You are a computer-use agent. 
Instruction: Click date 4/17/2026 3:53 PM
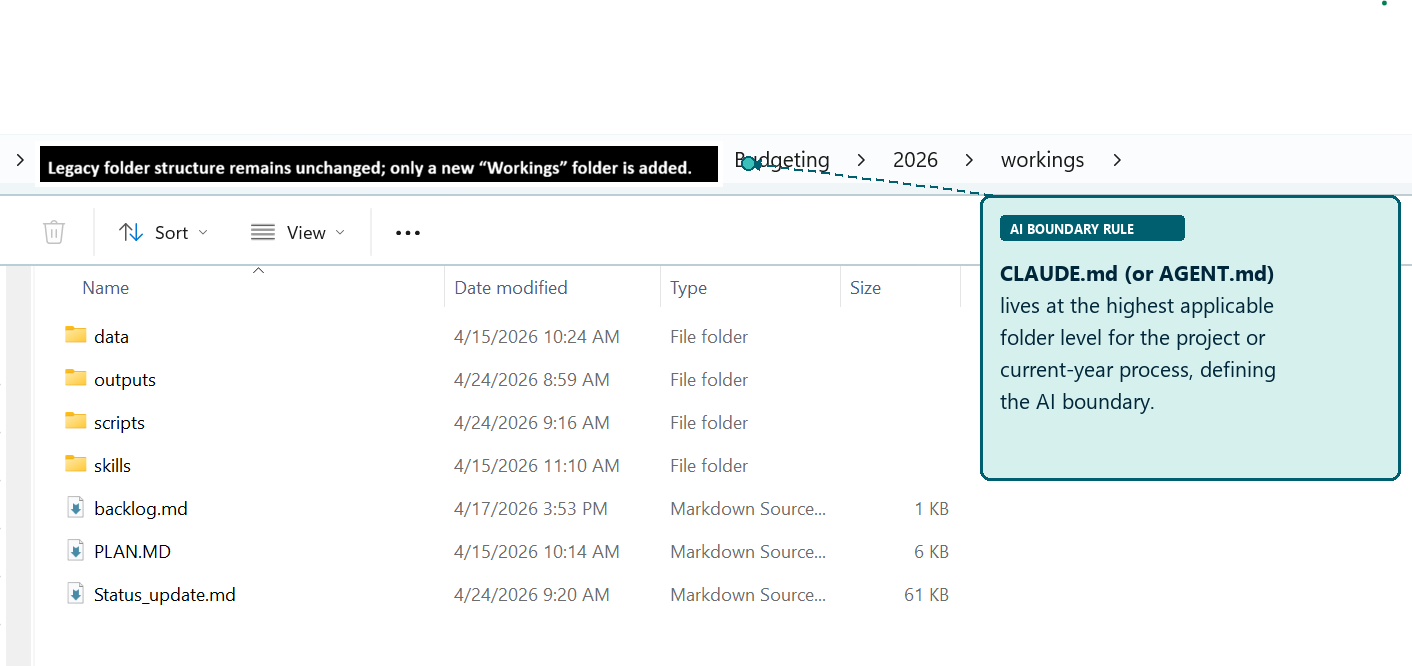(531, 509)
